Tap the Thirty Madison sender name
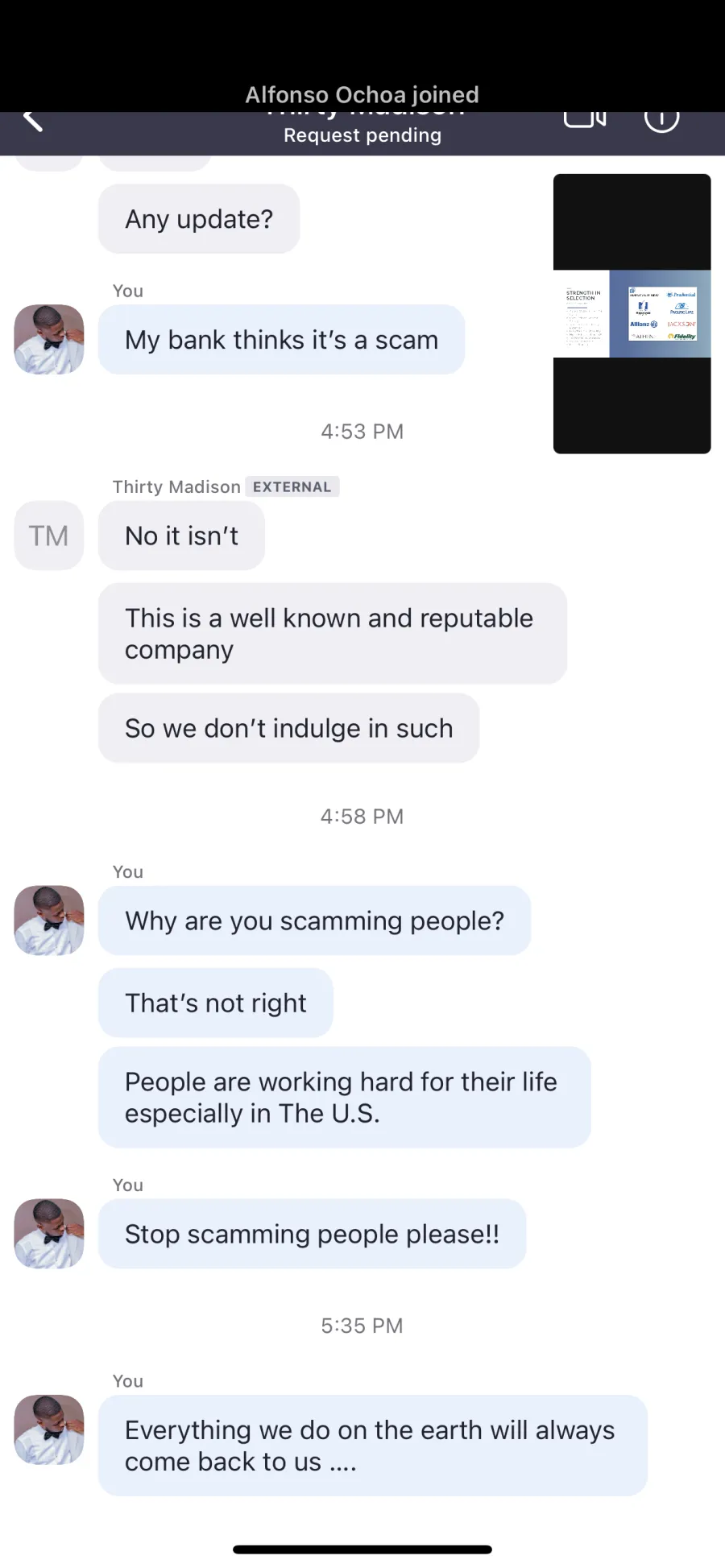This screenshot has width=725, height=1568. coord(176,486)
